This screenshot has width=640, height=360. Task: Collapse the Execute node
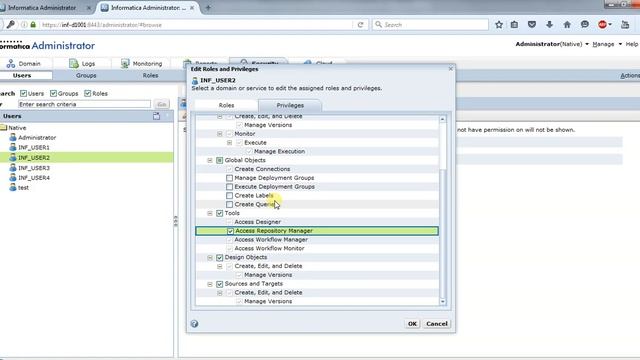[x=229, y=143]
